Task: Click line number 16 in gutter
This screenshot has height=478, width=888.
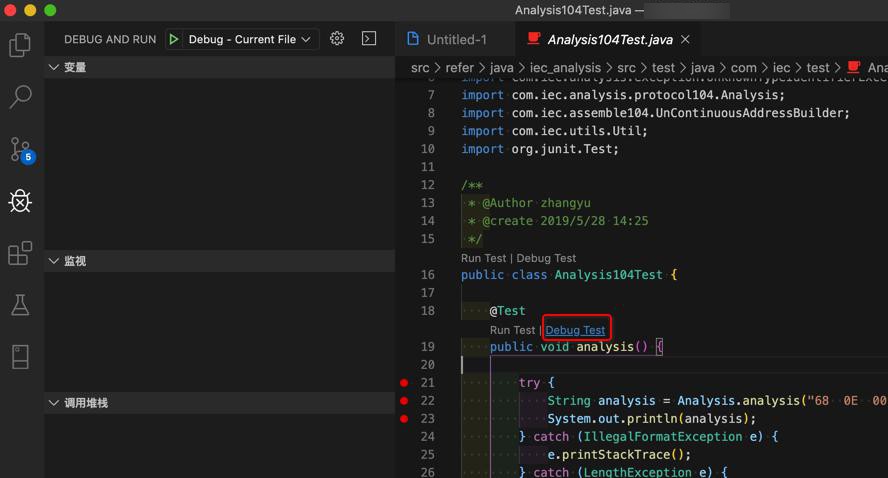Action: pyautogui.click(x=428, y=275)
